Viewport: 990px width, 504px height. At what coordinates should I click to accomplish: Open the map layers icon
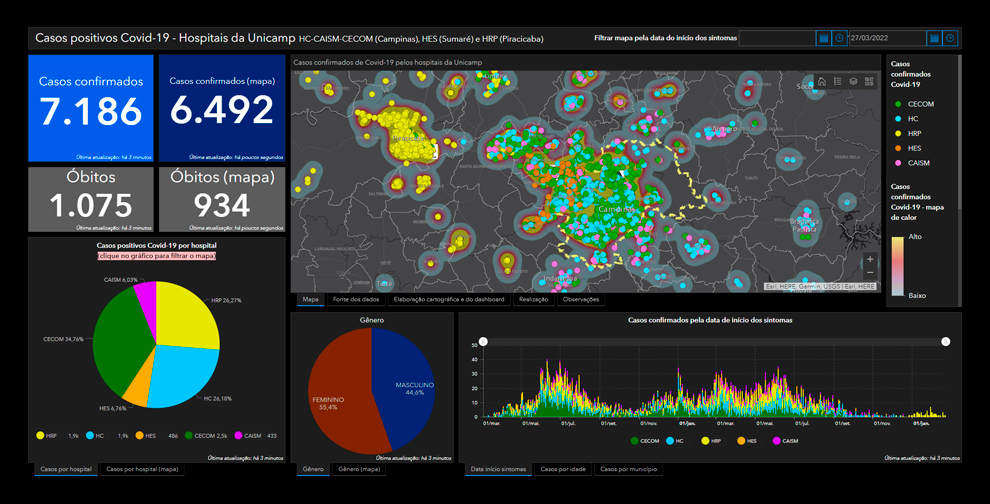click(853, 81)
